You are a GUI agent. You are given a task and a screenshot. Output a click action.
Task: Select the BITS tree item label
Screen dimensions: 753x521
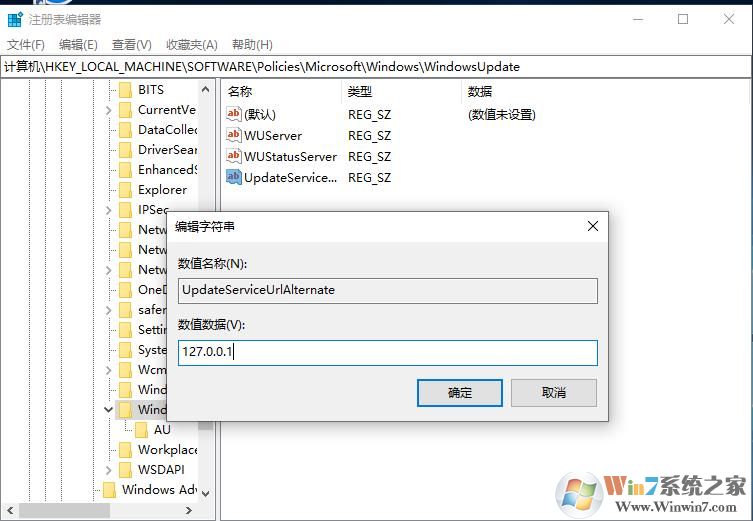151,90
